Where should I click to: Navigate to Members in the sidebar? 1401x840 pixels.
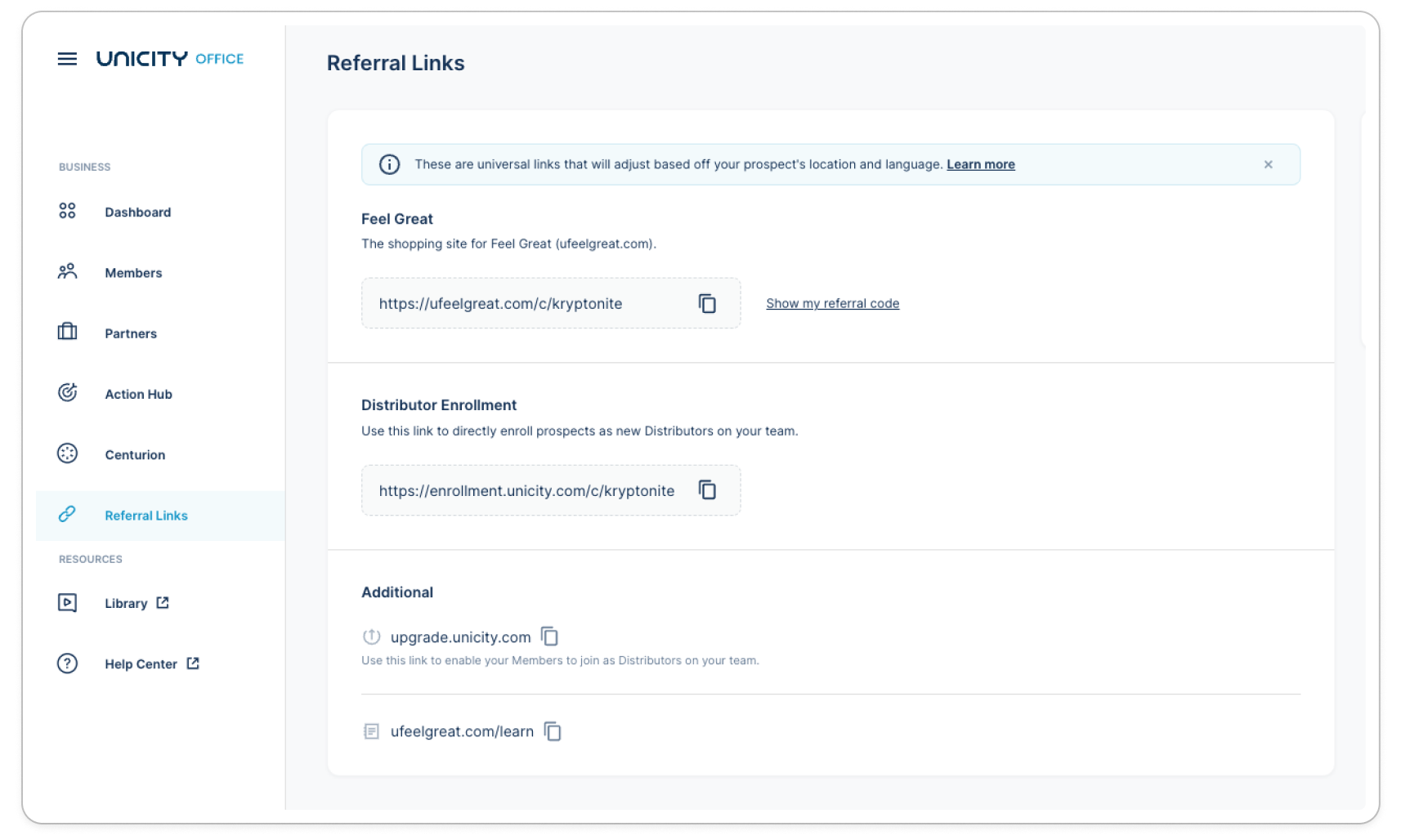click(132, 272)
